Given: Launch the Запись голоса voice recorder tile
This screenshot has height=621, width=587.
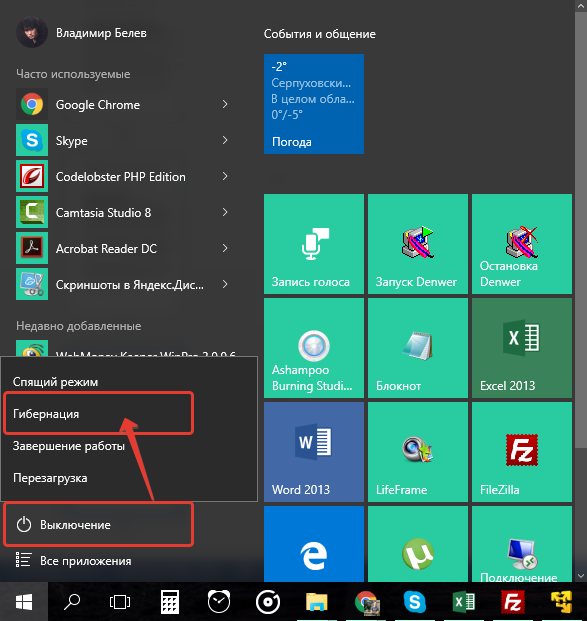Looking at the screenshot, I should click(x=314, y=244).
